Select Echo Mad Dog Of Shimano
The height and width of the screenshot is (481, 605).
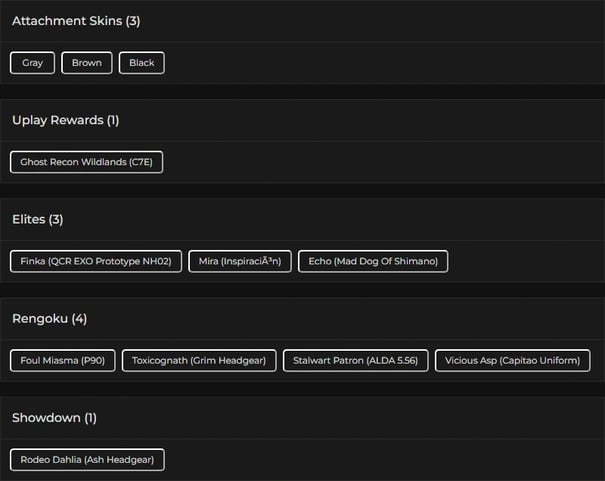tap(373, 261)
